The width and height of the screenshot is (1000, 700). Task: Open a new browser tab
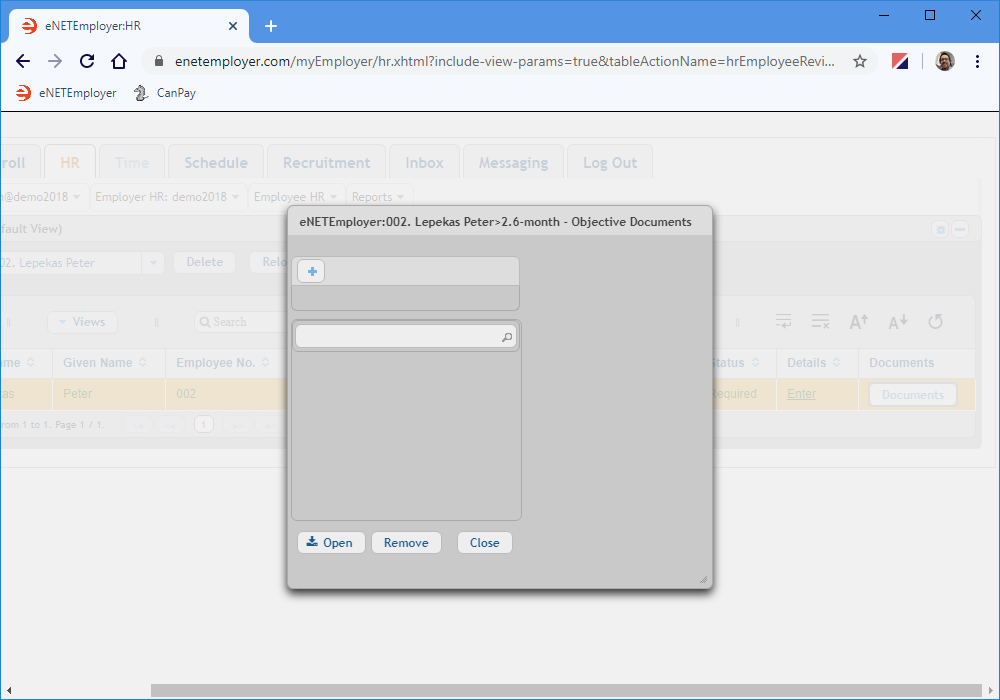pyautogui.click(x=271, y=26)
